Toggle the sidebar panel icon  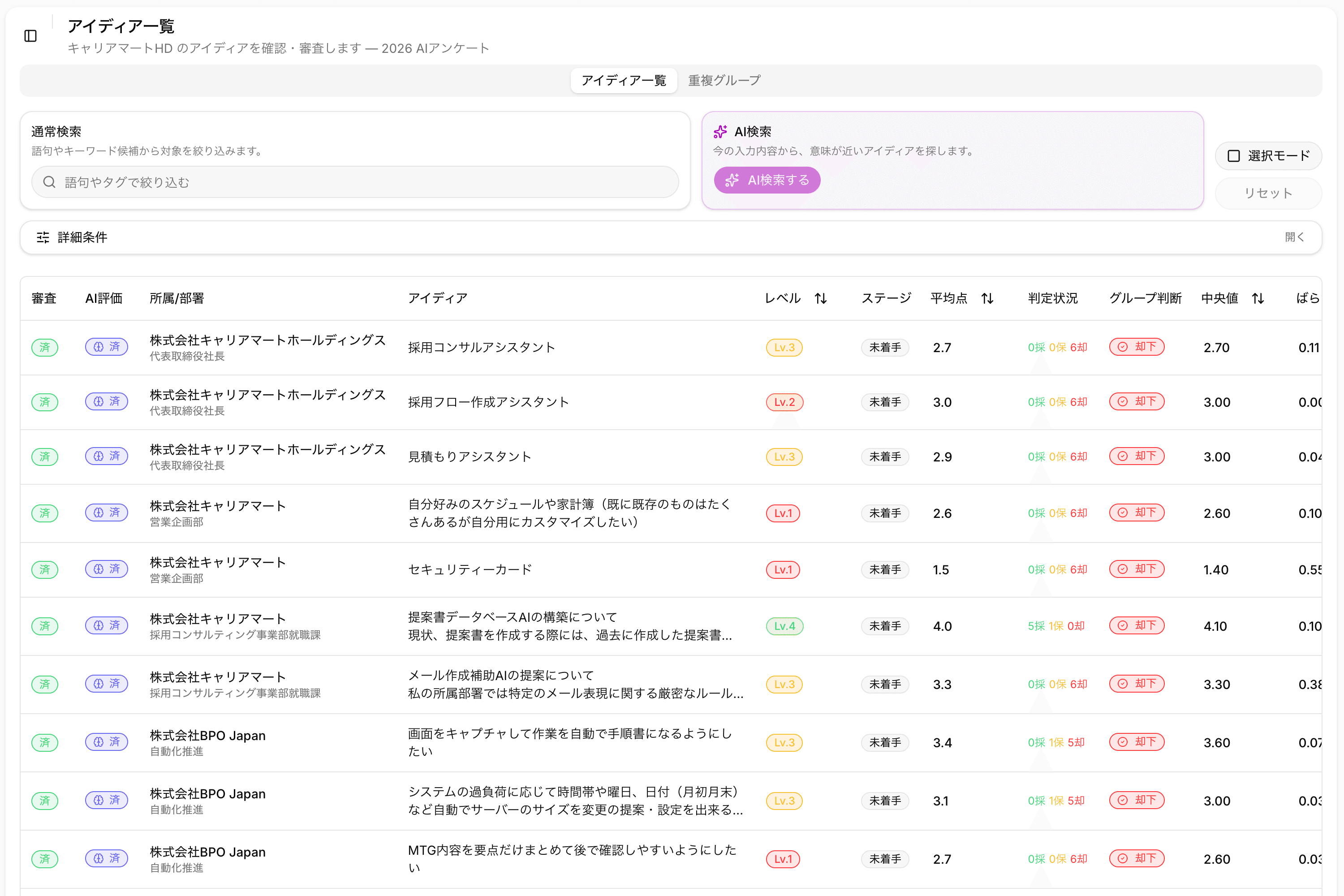pyautogui.click(x=31, y=36)
